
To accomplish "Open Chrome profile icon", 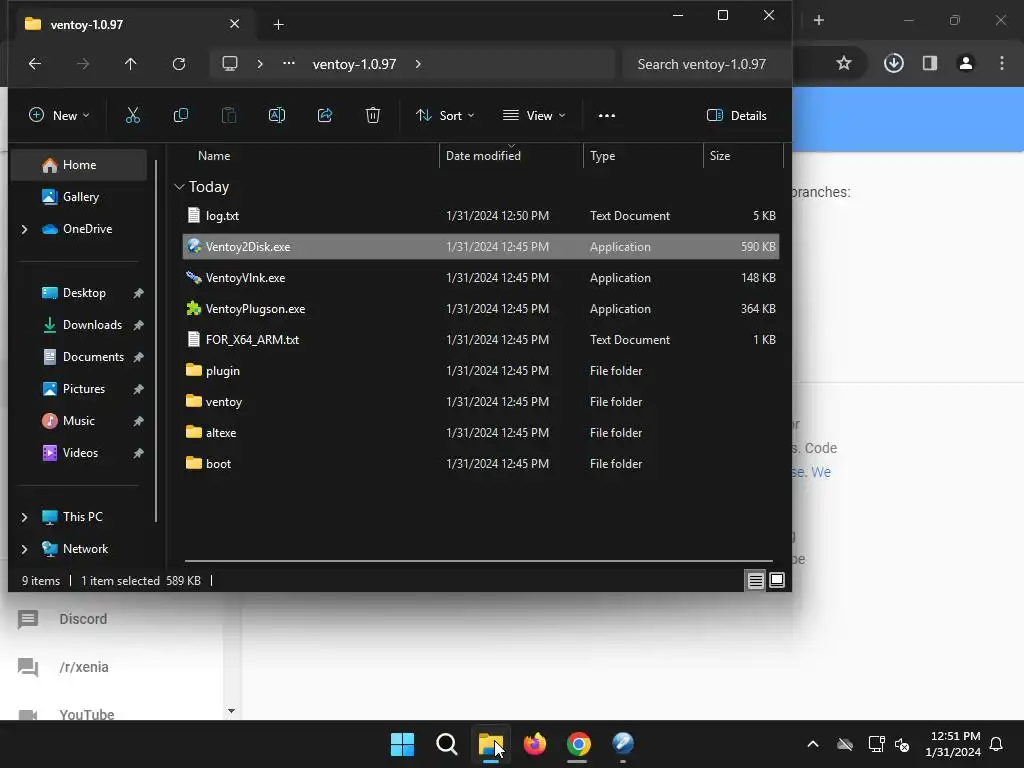I will pos(966,63).
